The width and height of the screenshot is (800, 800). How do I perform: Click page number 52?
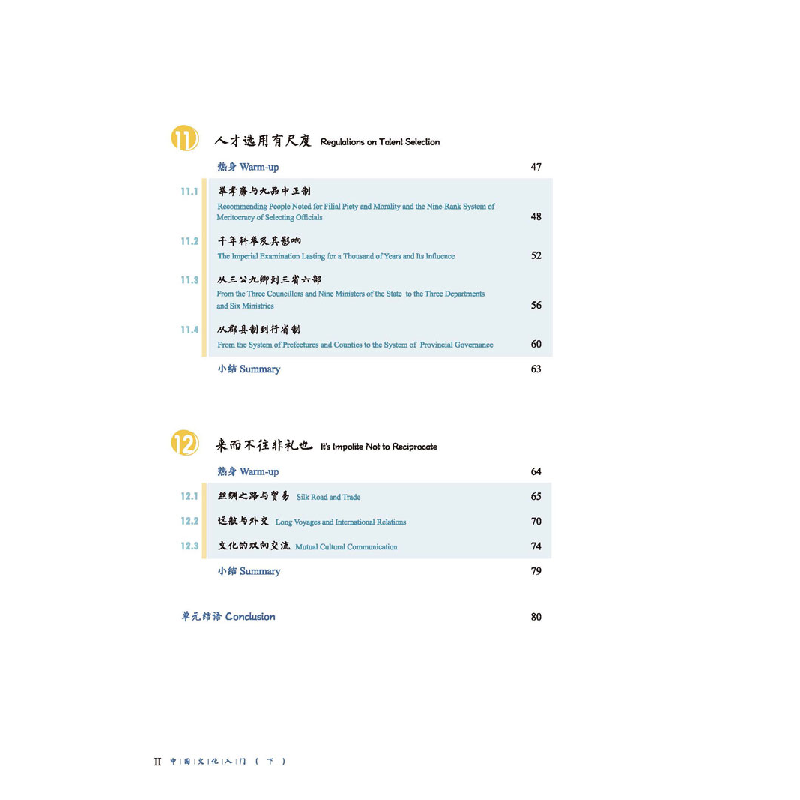point(536,256)
